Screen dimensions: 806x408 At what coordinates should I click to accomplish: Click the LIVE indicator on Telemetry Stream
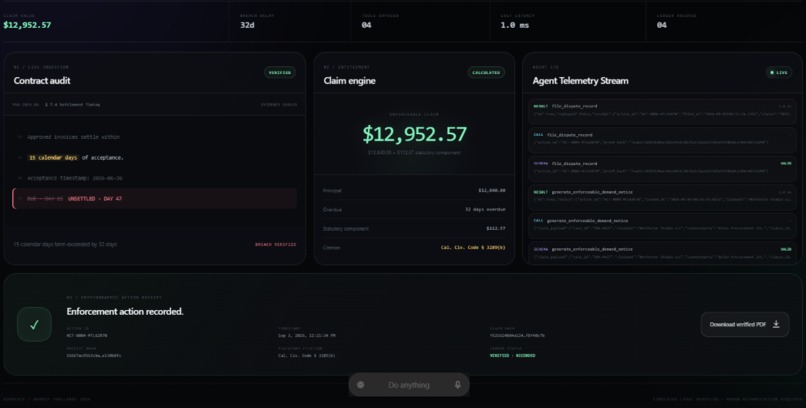click(778, 72)
